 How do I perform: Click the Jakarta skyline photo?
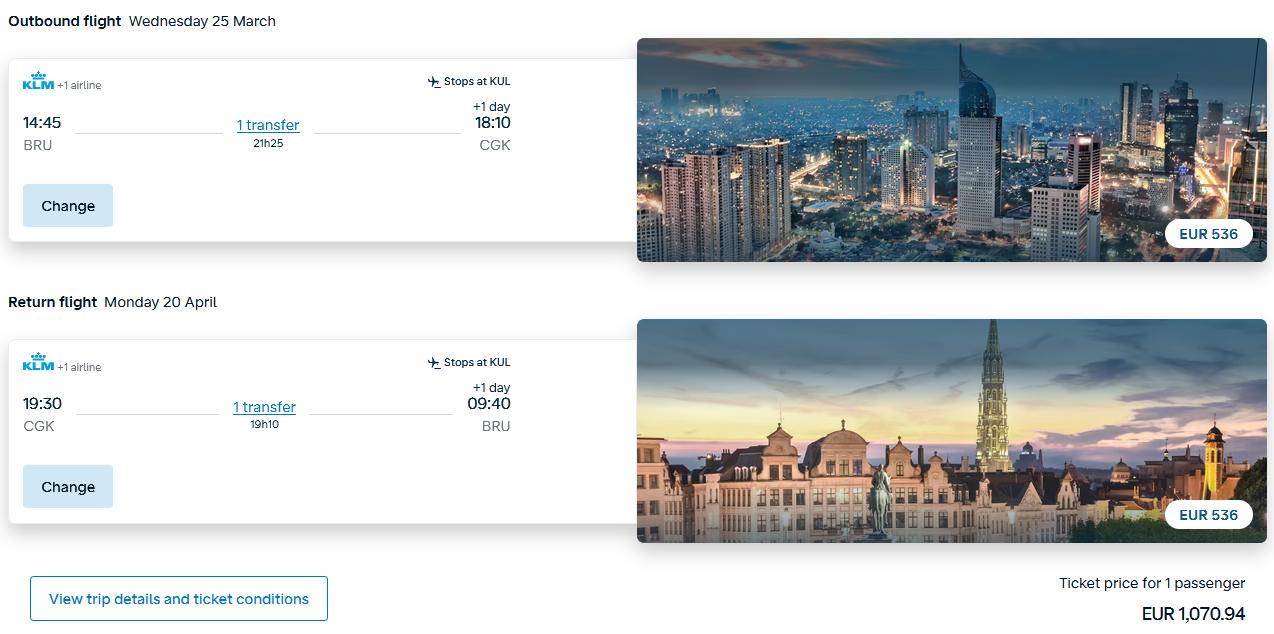click(900, 150)
